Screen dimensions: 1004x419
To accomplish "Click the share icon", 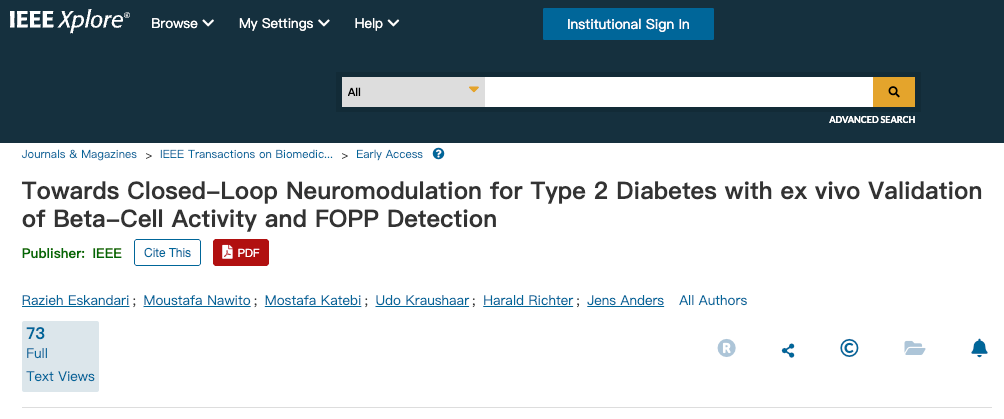I will coord(788,349).
